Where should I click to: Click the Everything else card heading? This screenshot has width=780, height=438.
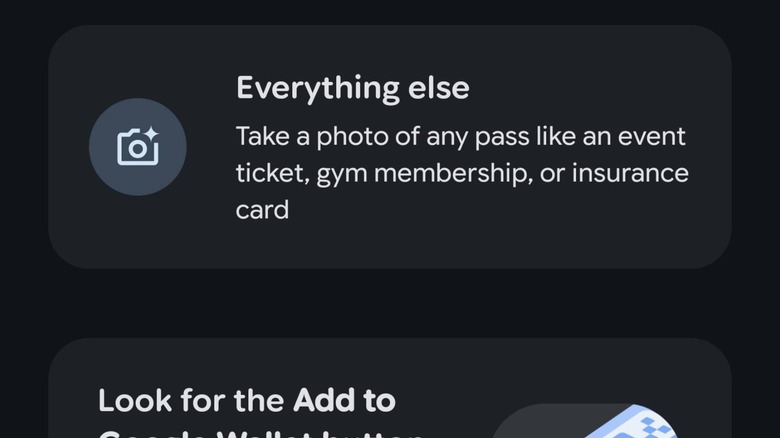(353, 88)
